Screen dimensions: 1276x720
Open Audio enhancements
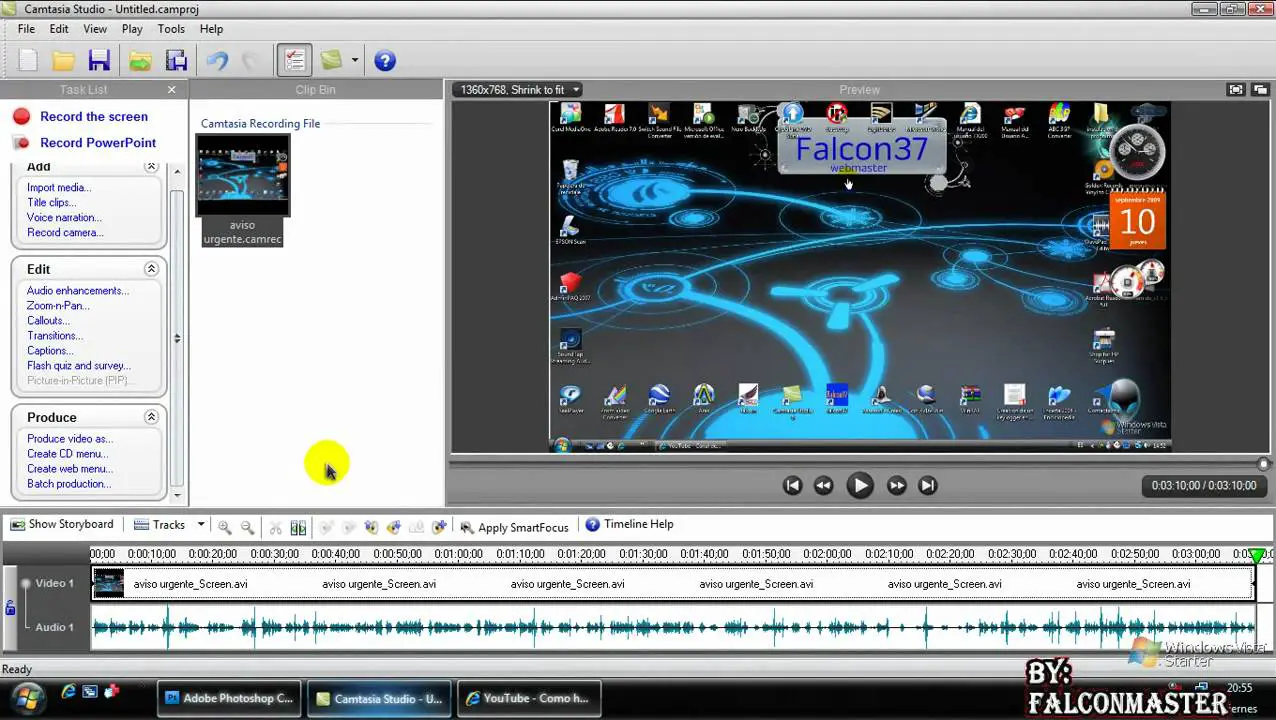coord(78,291)
